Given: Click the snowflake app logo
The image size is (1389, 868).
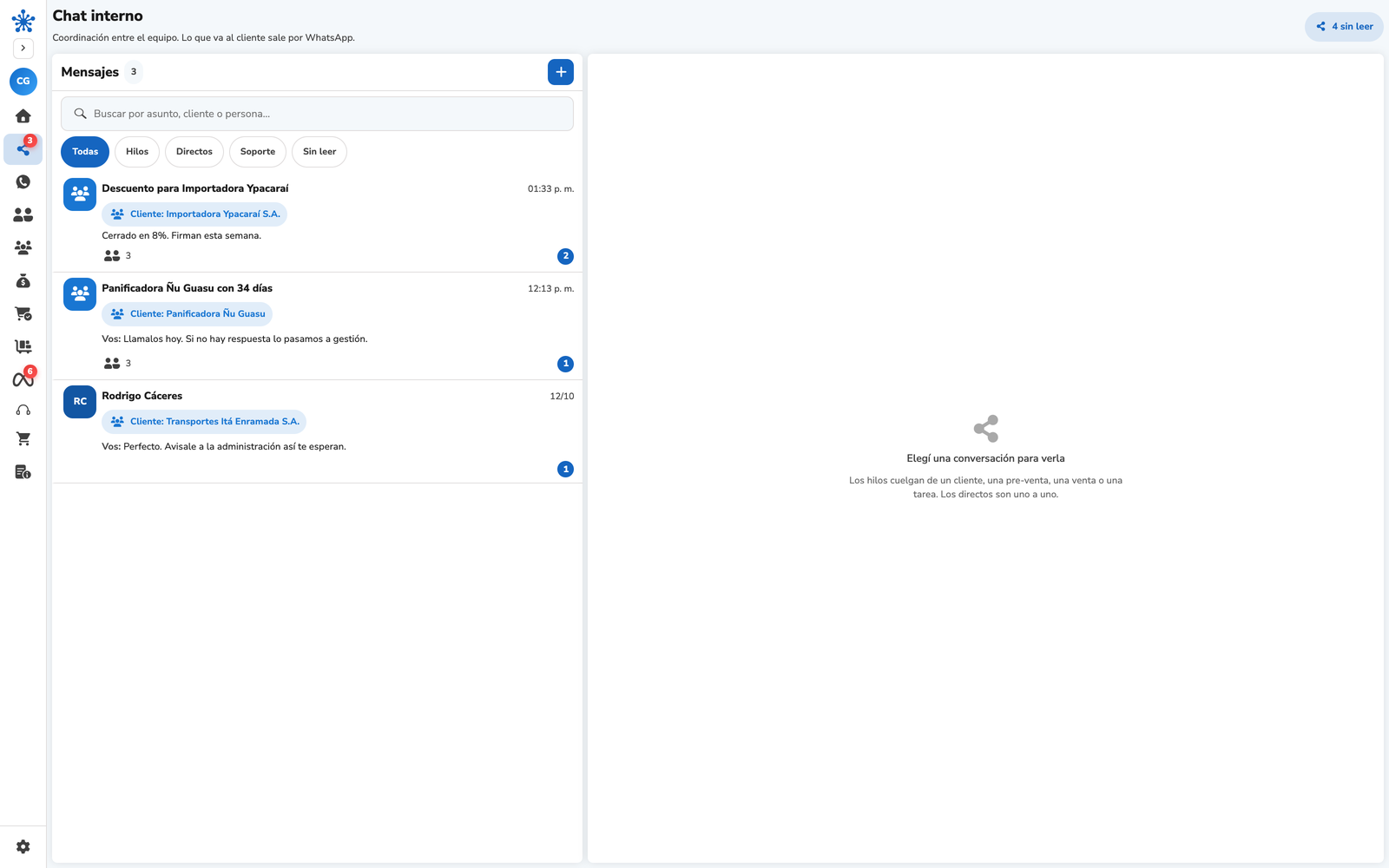Looking at the screenshot, I should [x=23, y=21].
